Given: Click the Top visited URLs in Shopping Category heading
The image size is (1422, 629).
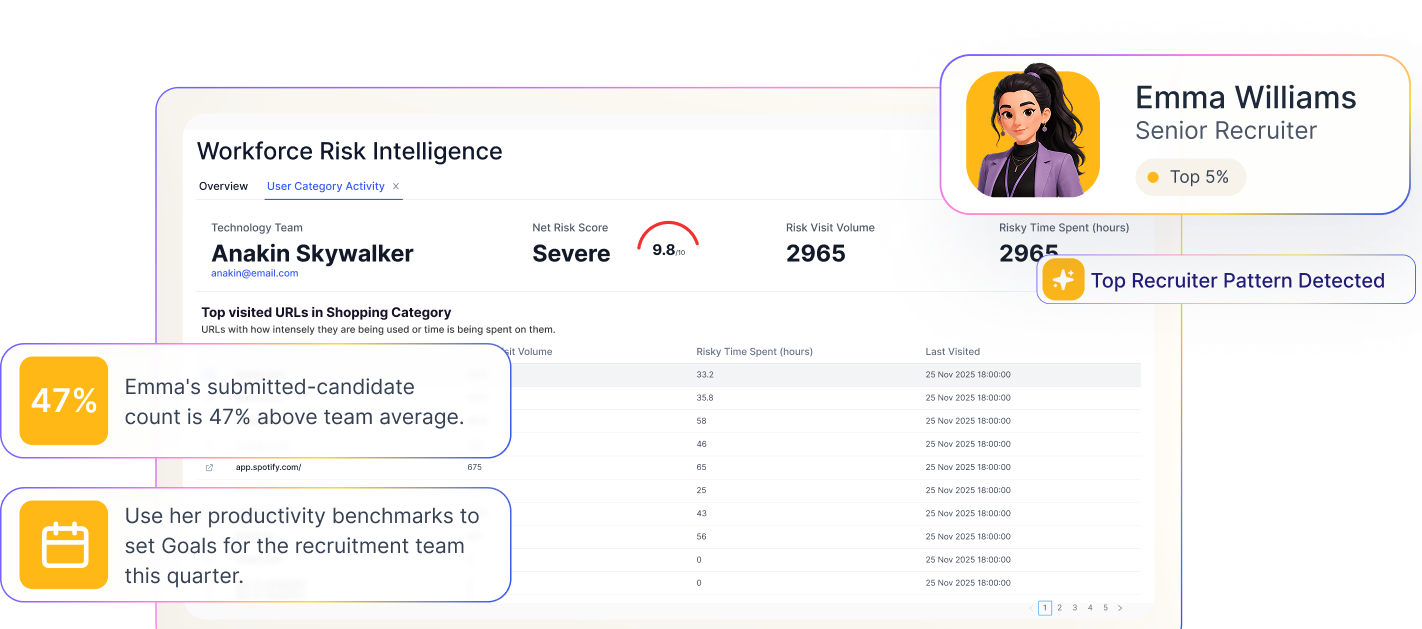Looking at the screenshot, I should coord(326,312).
